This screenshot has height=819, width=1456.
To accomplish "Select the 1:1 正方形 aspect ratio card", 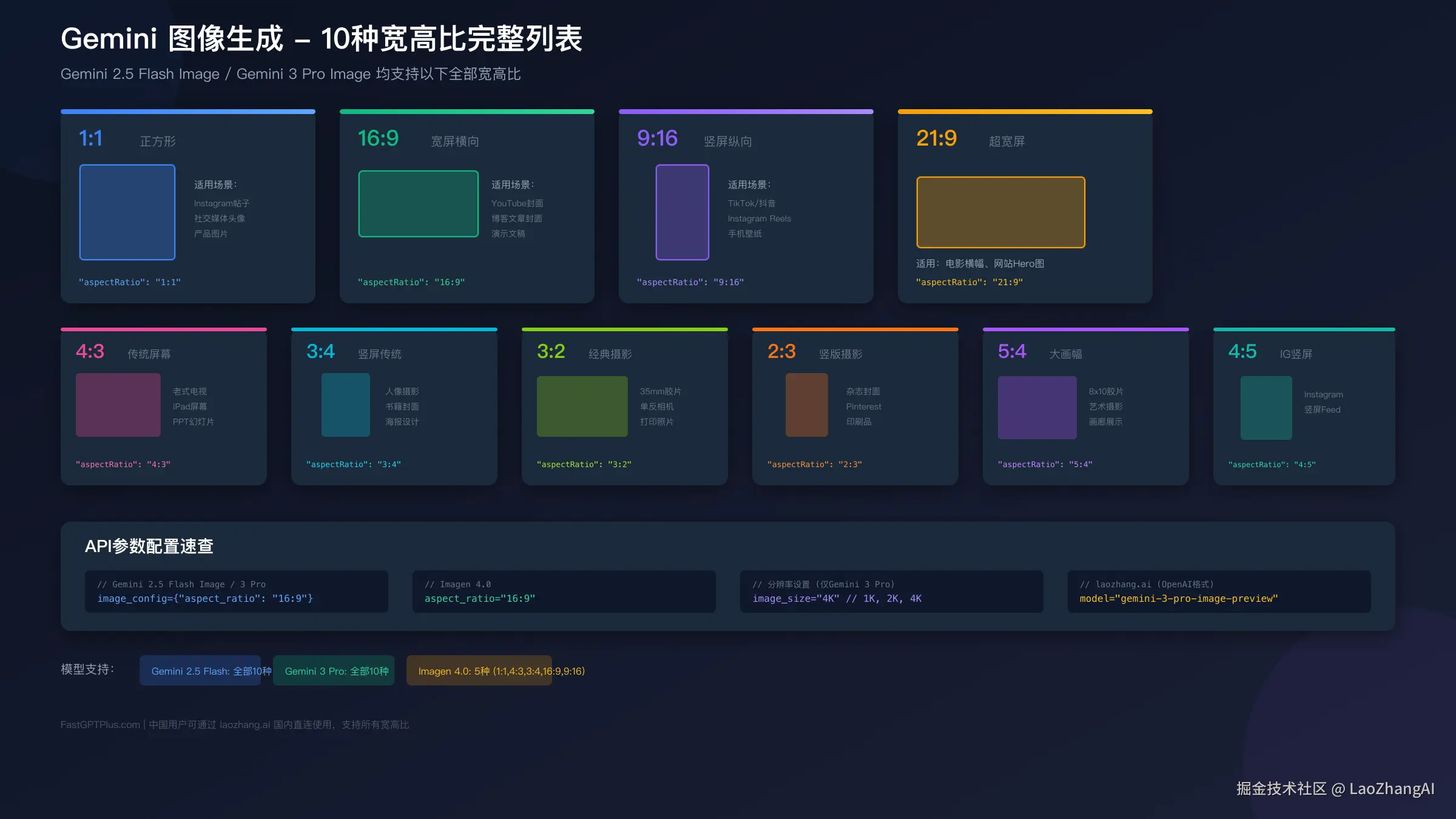I will [x=188, y=206].
